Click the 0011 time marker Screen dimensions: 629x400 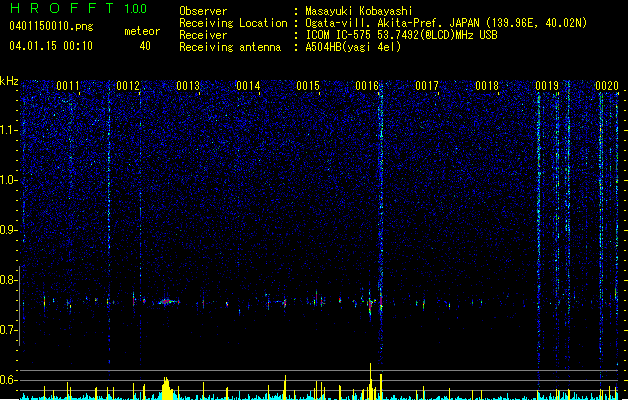pos(68,86)
